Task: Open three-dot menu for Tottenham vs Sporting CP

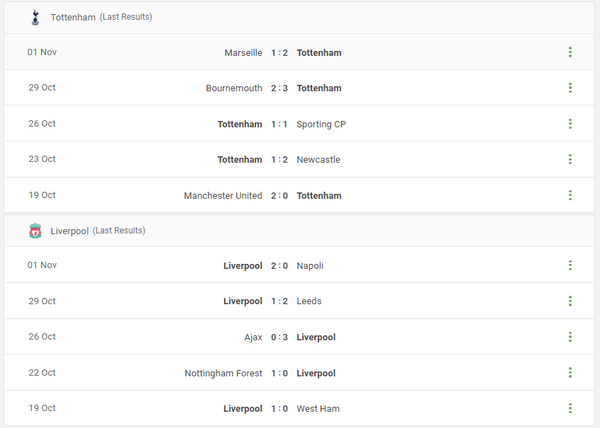Action: 570,124
